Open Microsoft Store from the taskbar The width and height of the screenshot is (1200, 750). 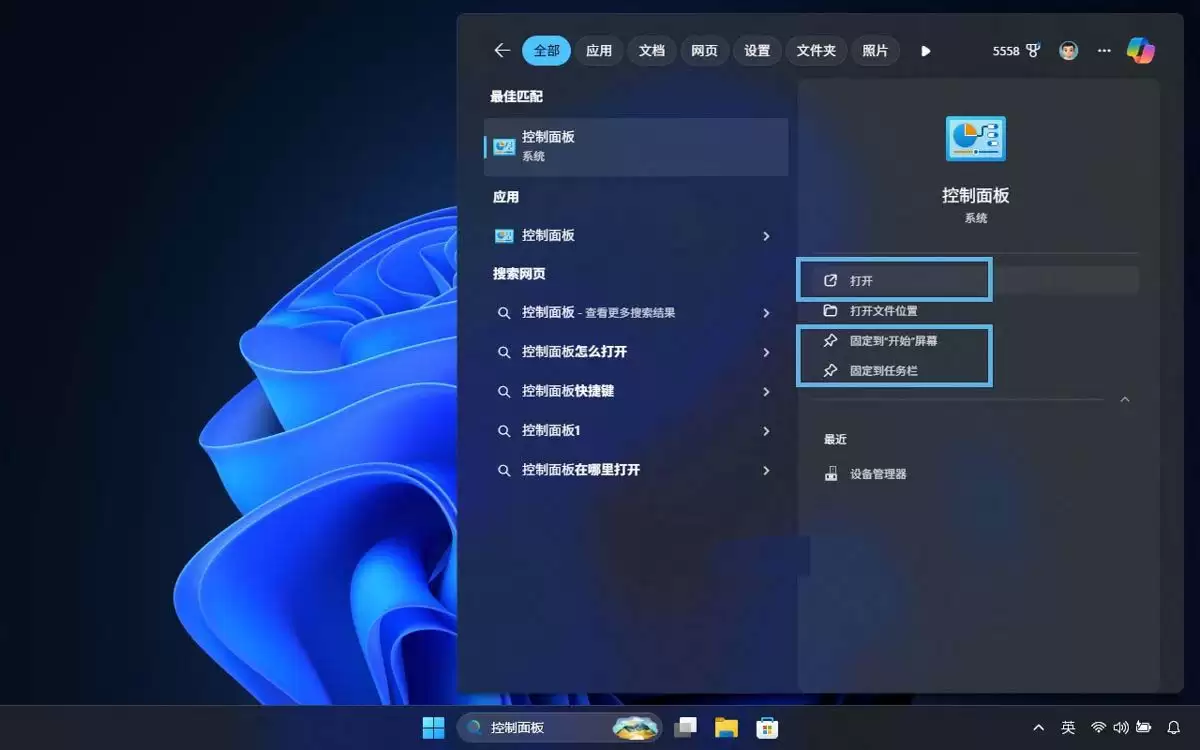768,727
